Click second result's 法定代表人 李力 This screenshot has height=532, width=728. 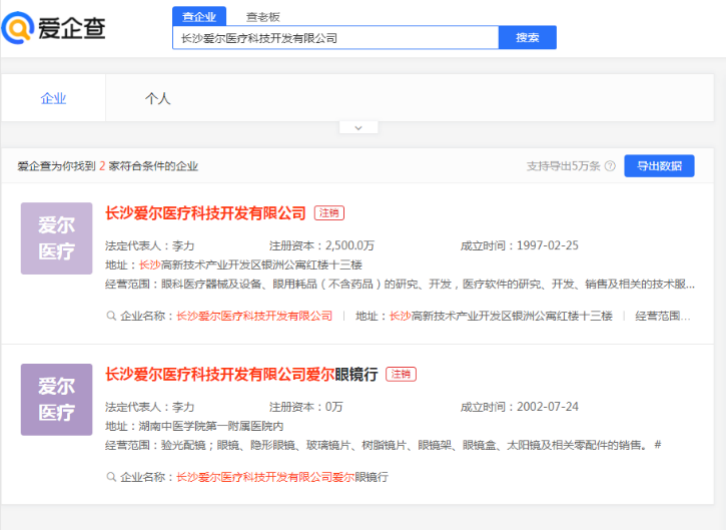click(x=150, y=407)
